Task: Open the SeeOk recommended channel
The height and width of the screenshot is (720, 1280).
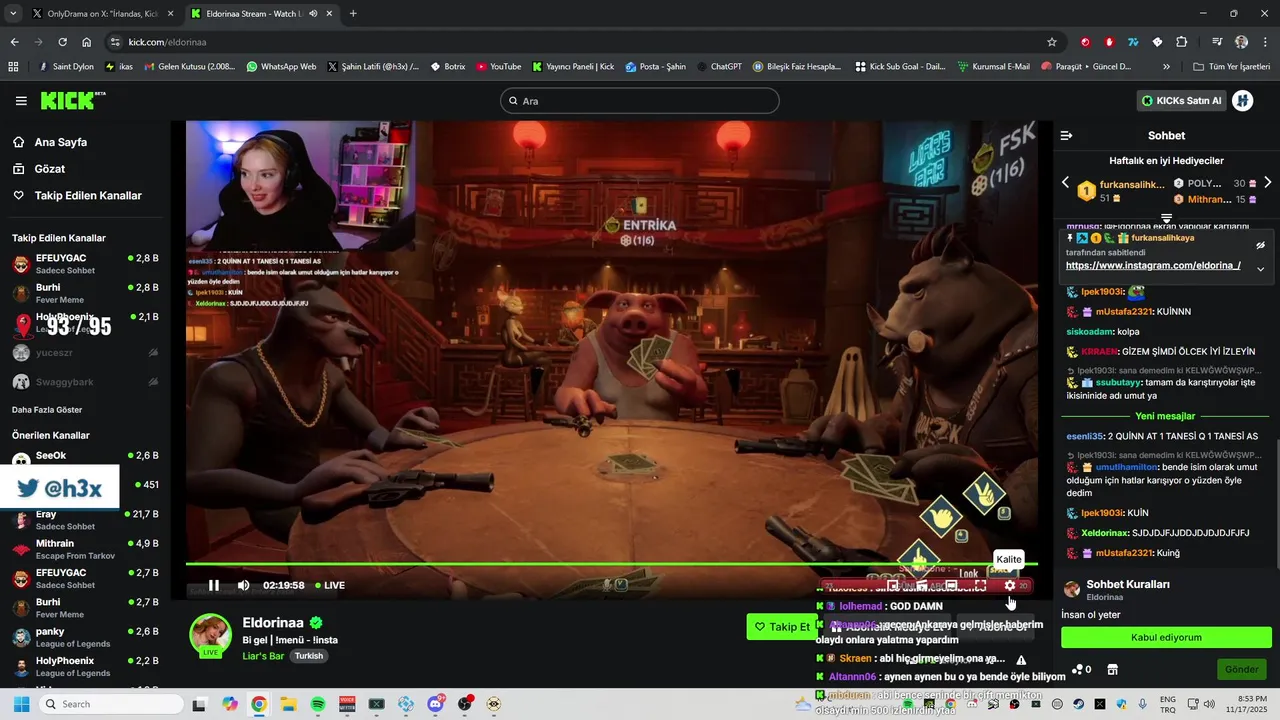Action: [x=85, y=458]
